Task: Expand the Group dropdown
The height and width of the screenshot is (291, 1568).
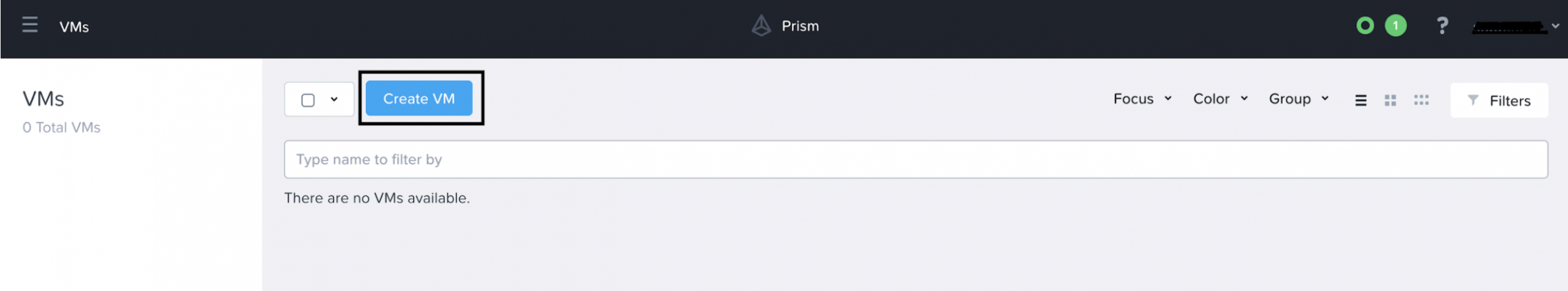Action: [1298, 99]
